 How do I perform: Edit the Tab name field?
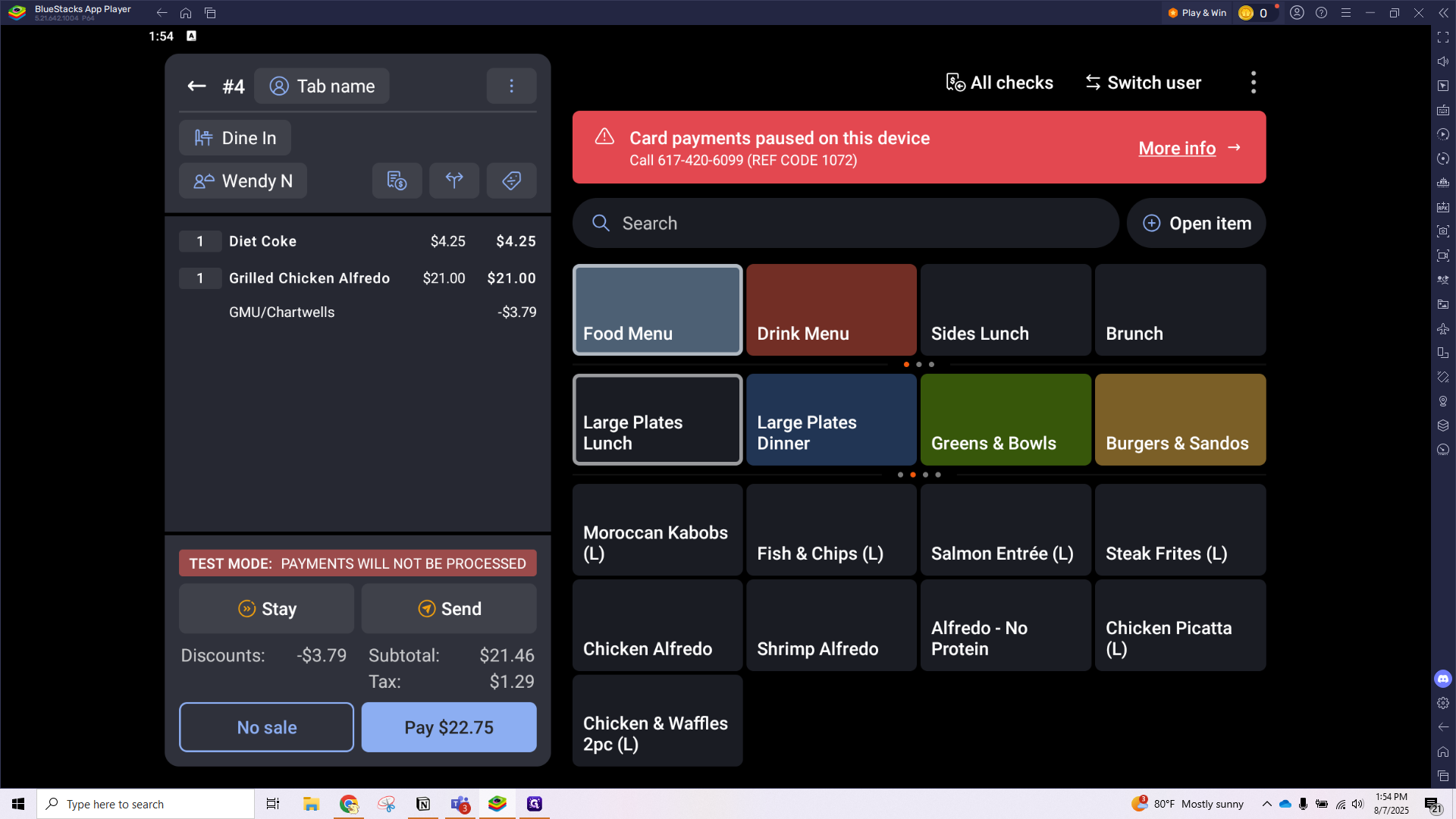click(x=322, y=86)
